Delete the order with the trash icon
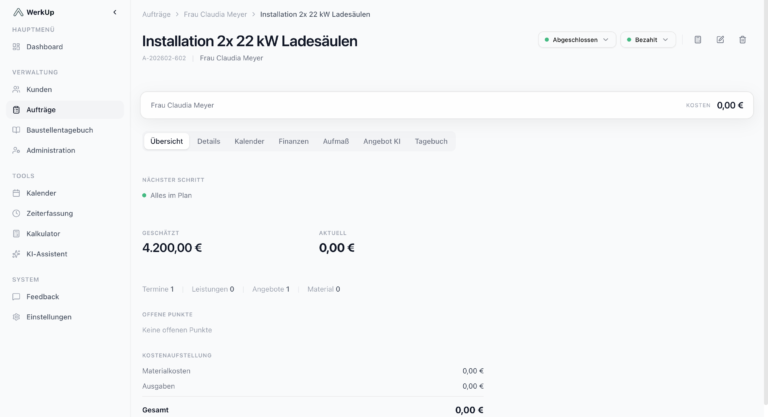Image resolution: width=768 pixels, height=417 pixels. tap(742, 40)
